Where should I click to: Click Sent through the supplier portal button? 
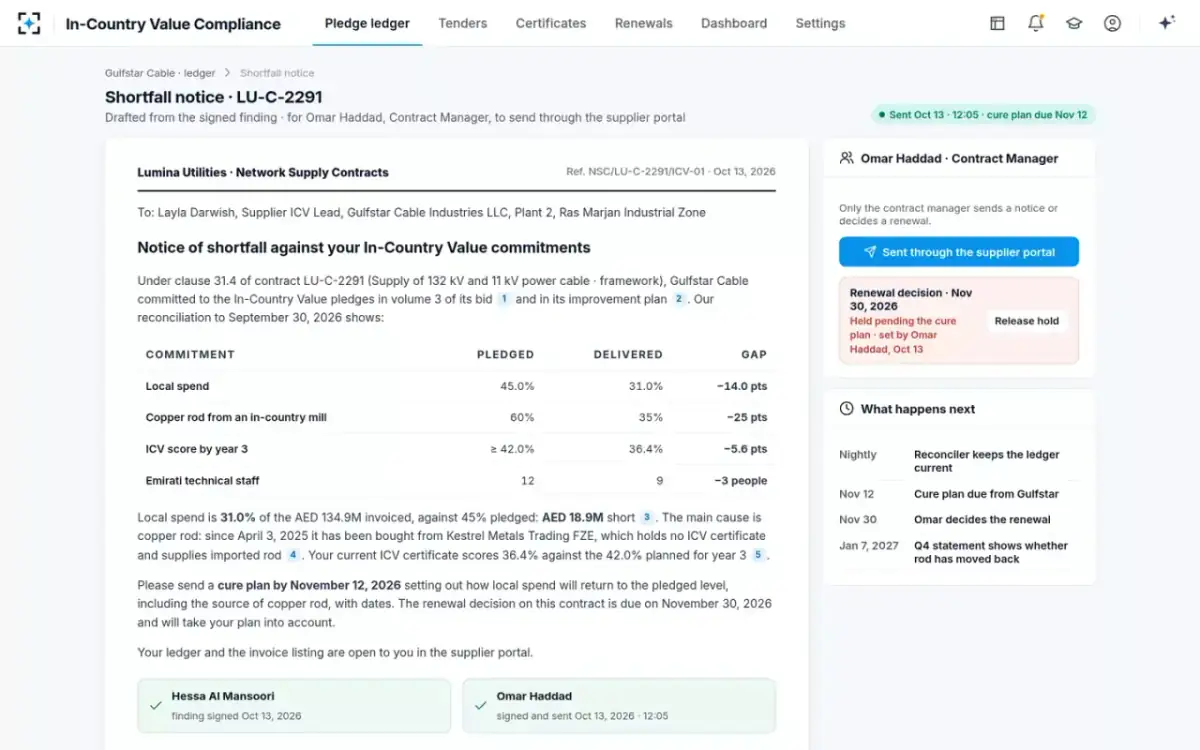[959, 252]
